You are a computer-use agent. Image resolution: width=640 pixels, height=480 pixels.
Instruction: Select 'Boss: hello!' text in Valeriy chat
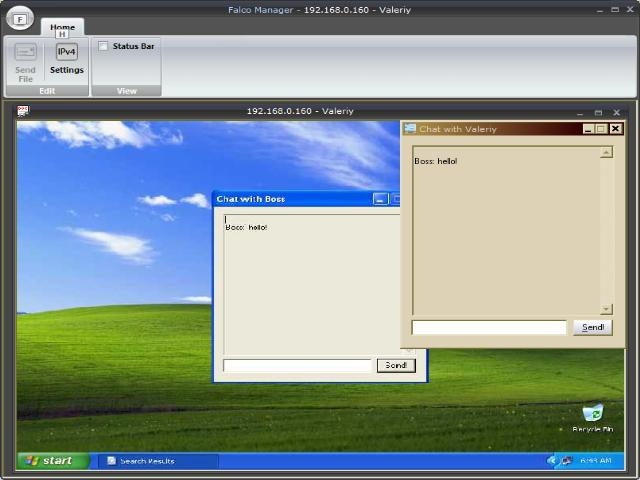tap(436, 161)
